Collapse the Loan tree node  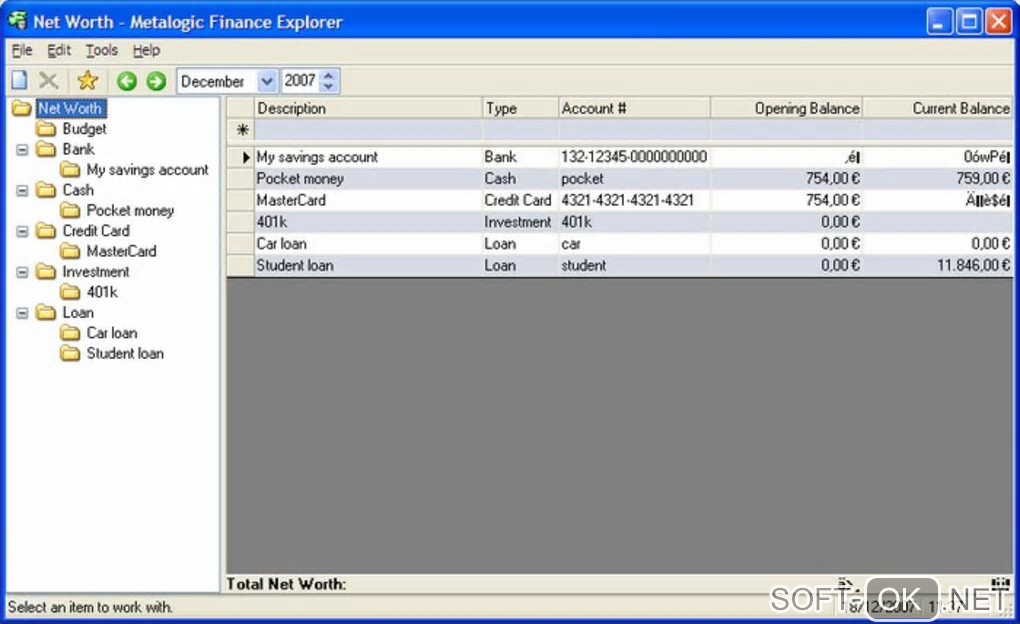pyautogui.click(x=22, y=313)
